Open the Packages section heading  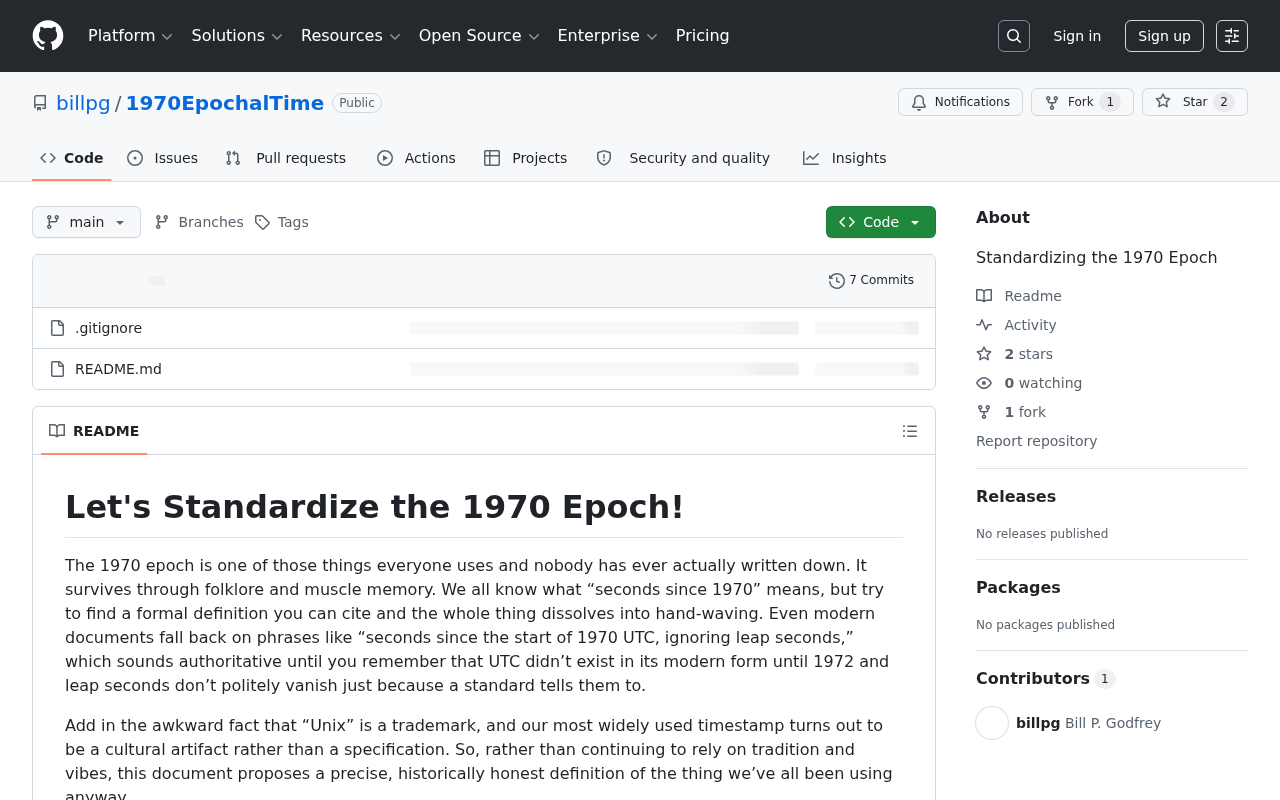click(1018, 588)
